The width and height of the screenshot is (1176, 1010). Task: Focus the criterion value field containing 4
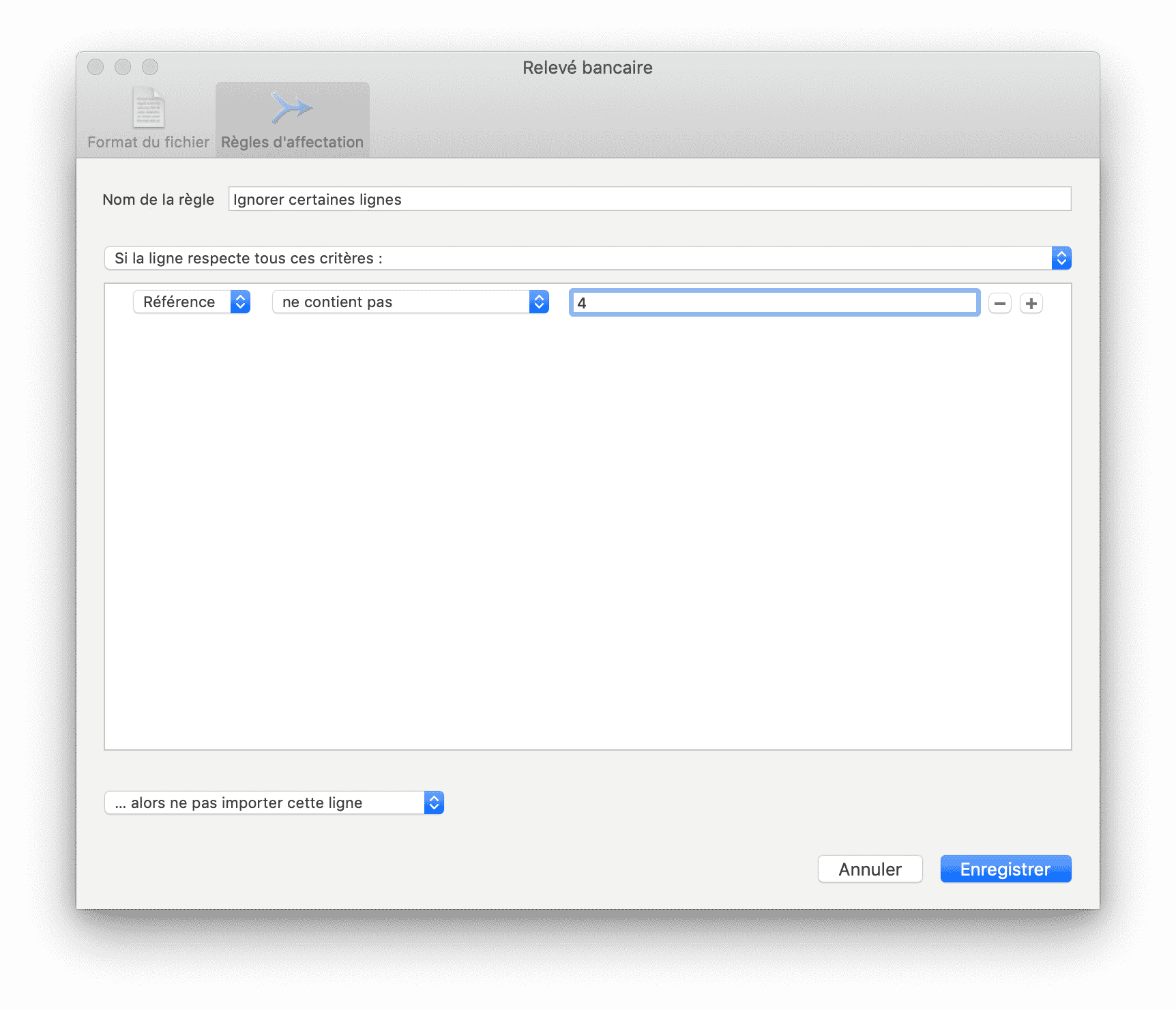coord(774,303)
